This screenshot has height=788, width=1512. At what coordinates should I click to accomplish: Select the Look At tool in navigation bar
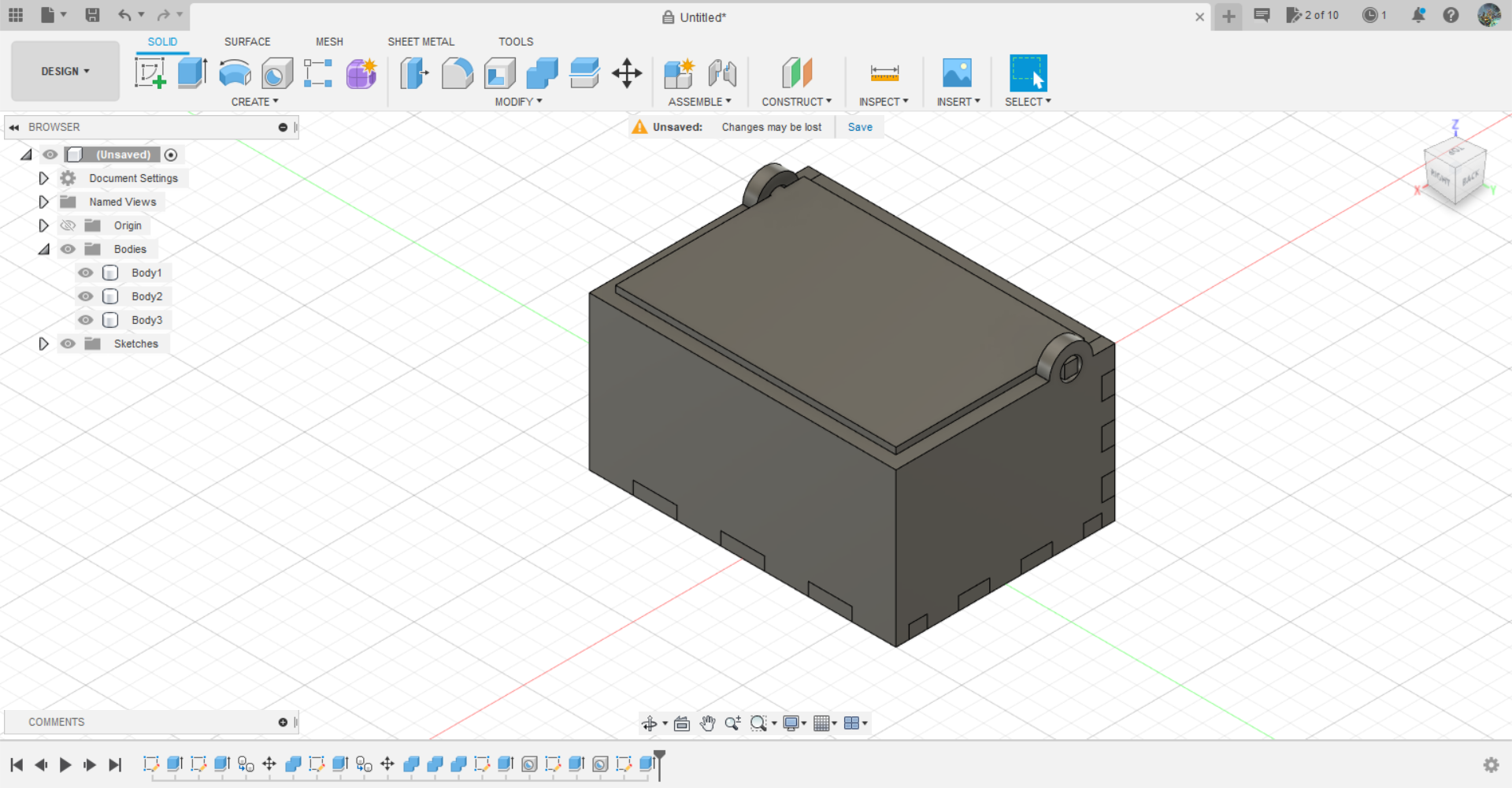point(682,723)
